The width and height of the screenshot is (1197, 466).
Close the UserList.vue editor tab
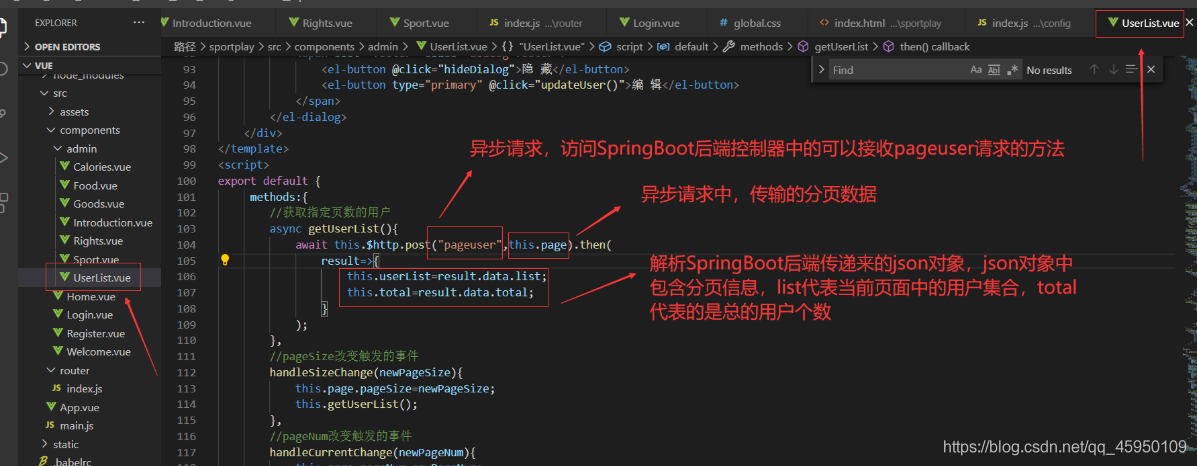(x=1189, y=24)
